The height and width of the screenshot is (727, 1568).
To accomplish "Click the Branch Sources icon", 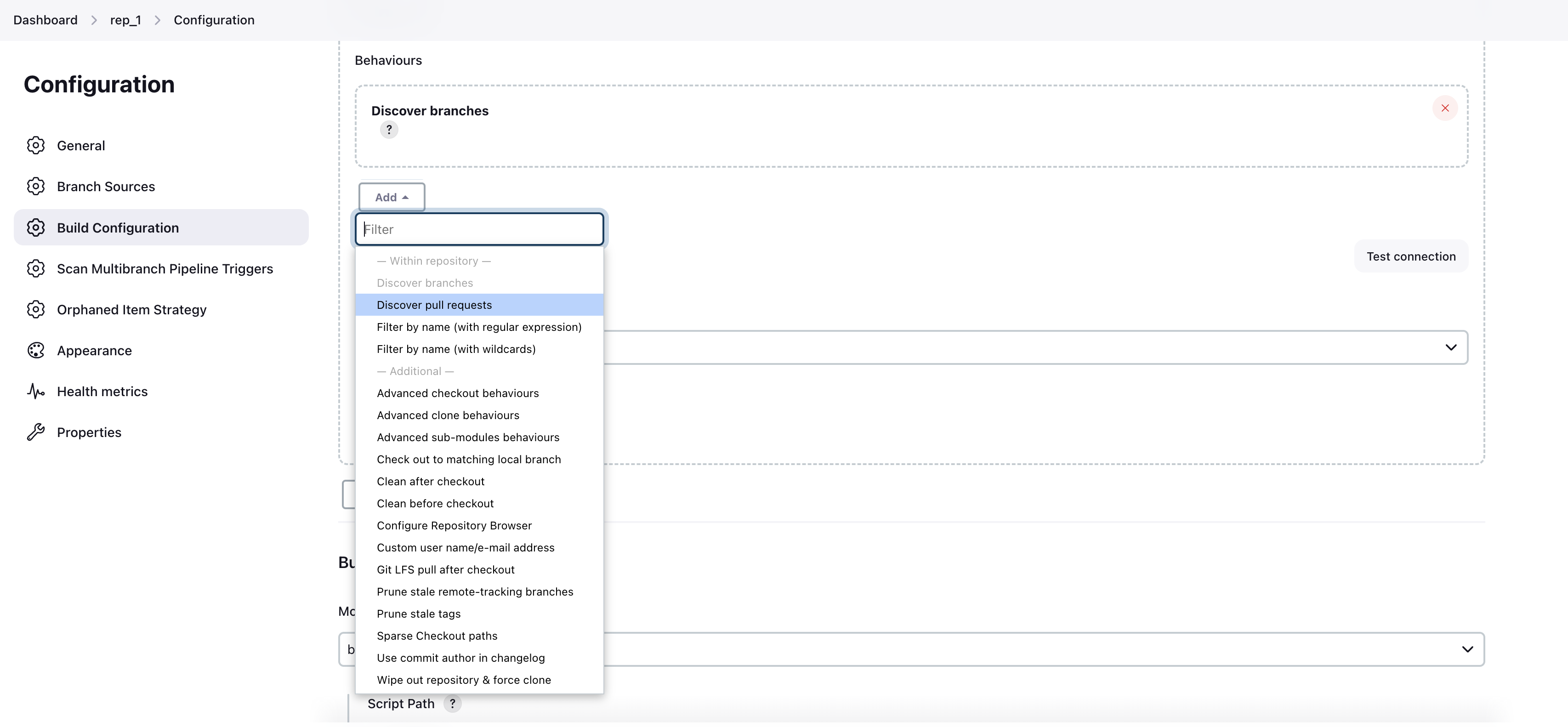I will pyautogui.click(x=36, y=186).
